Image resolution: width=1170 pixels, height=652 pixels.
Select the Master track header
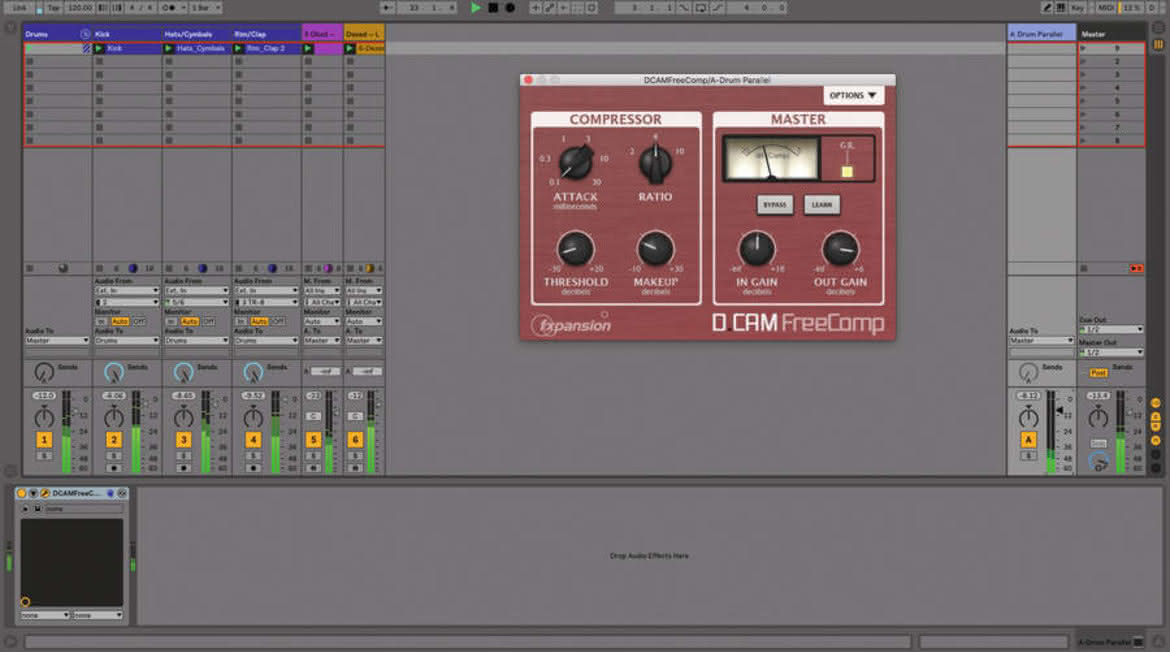coord(1111,34)
